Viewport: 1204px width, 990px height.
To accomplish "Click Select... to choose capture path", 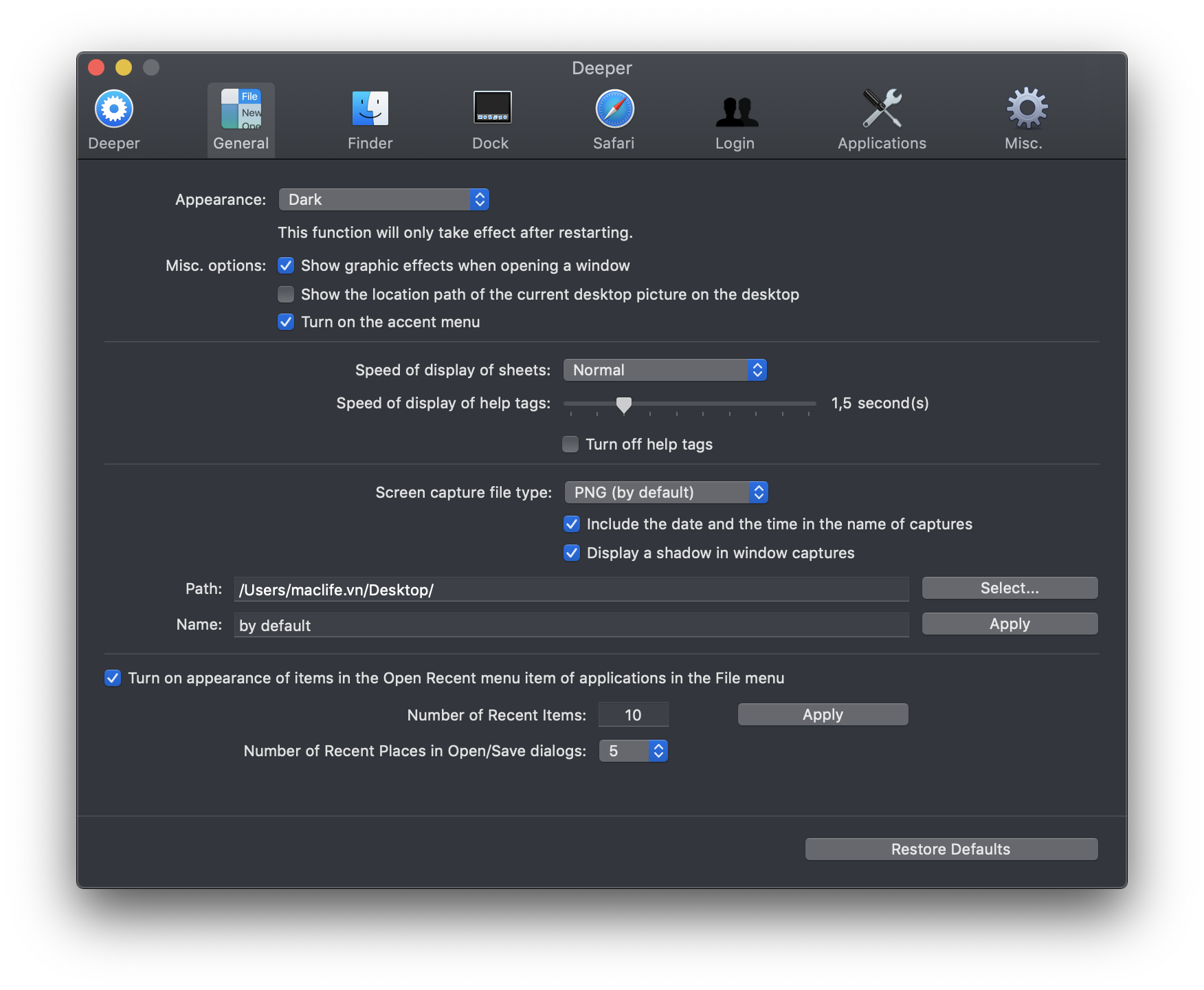I will pos(1009,588).
